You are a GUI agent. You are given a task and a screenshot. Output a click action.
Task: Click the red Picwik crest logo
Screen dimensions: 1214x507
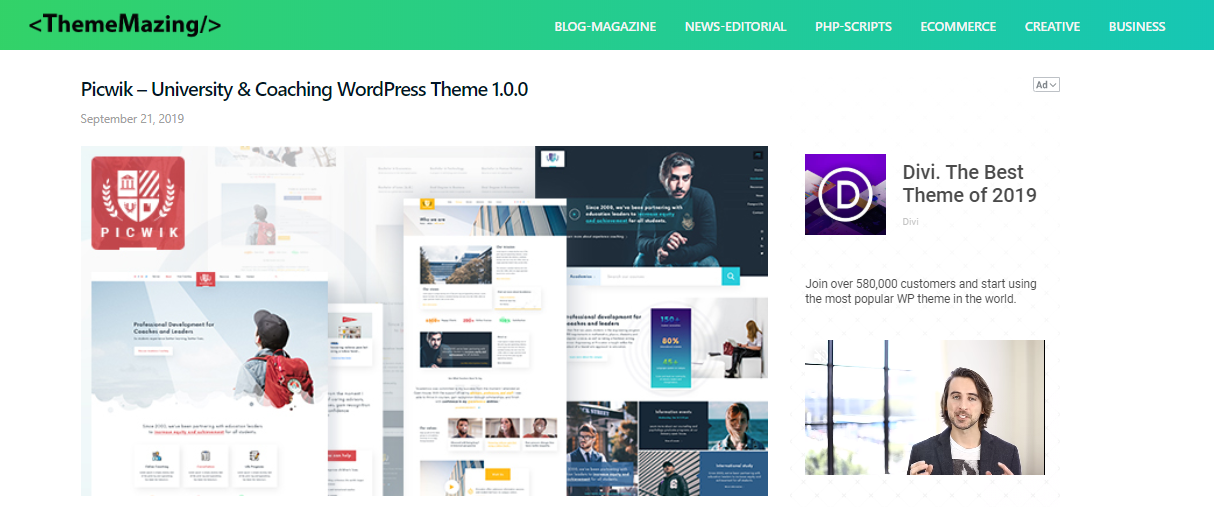pos(138,203)
